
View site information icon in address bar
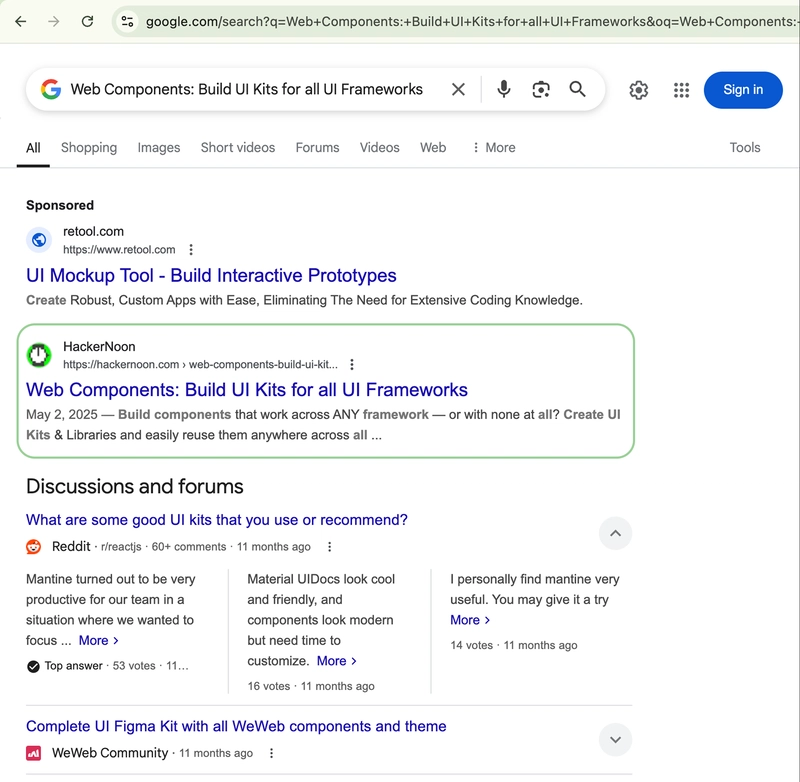point(127,21)
